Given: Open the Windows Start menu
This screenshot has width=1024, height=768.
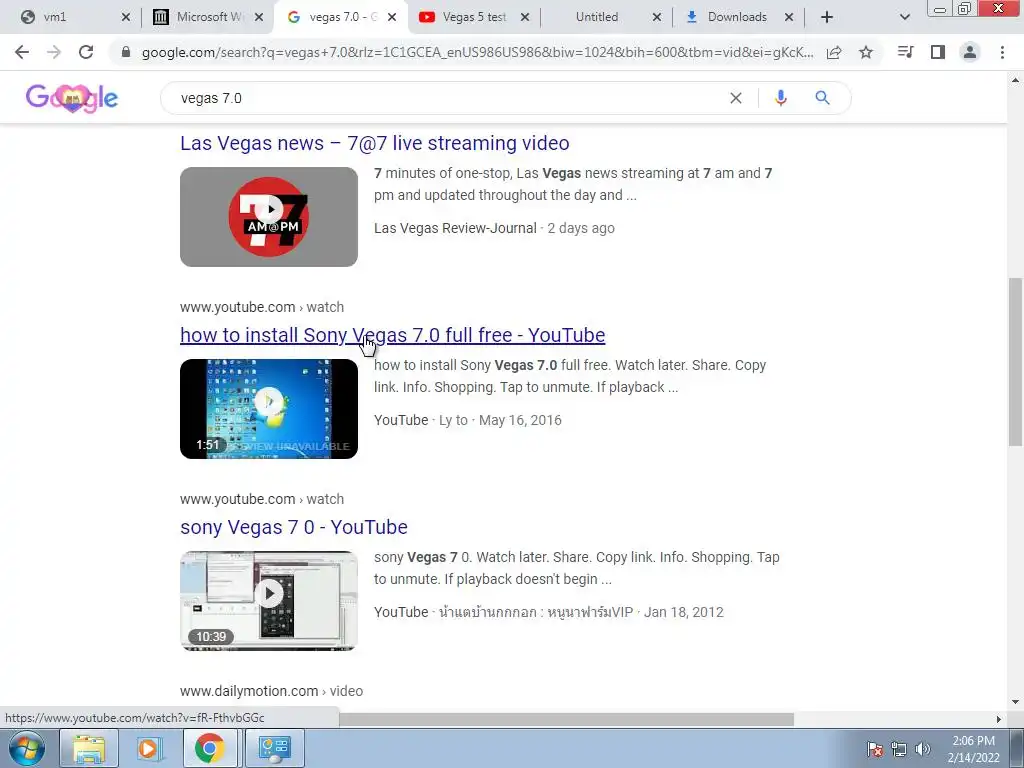Looking at the screenshot, I should point(27,748).
